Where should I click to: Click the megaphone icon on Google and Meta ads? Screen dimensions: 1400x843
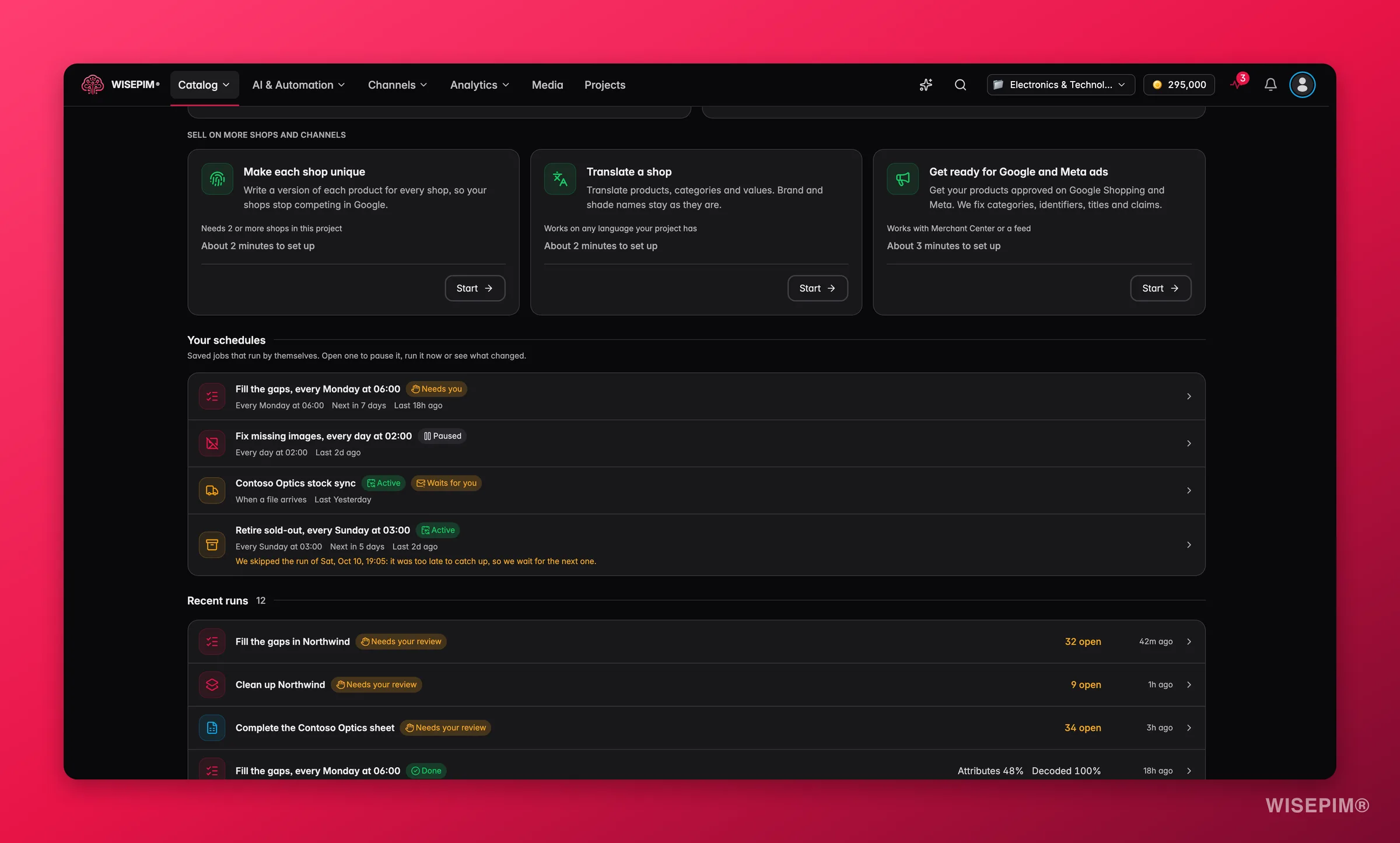coord(902,179)
